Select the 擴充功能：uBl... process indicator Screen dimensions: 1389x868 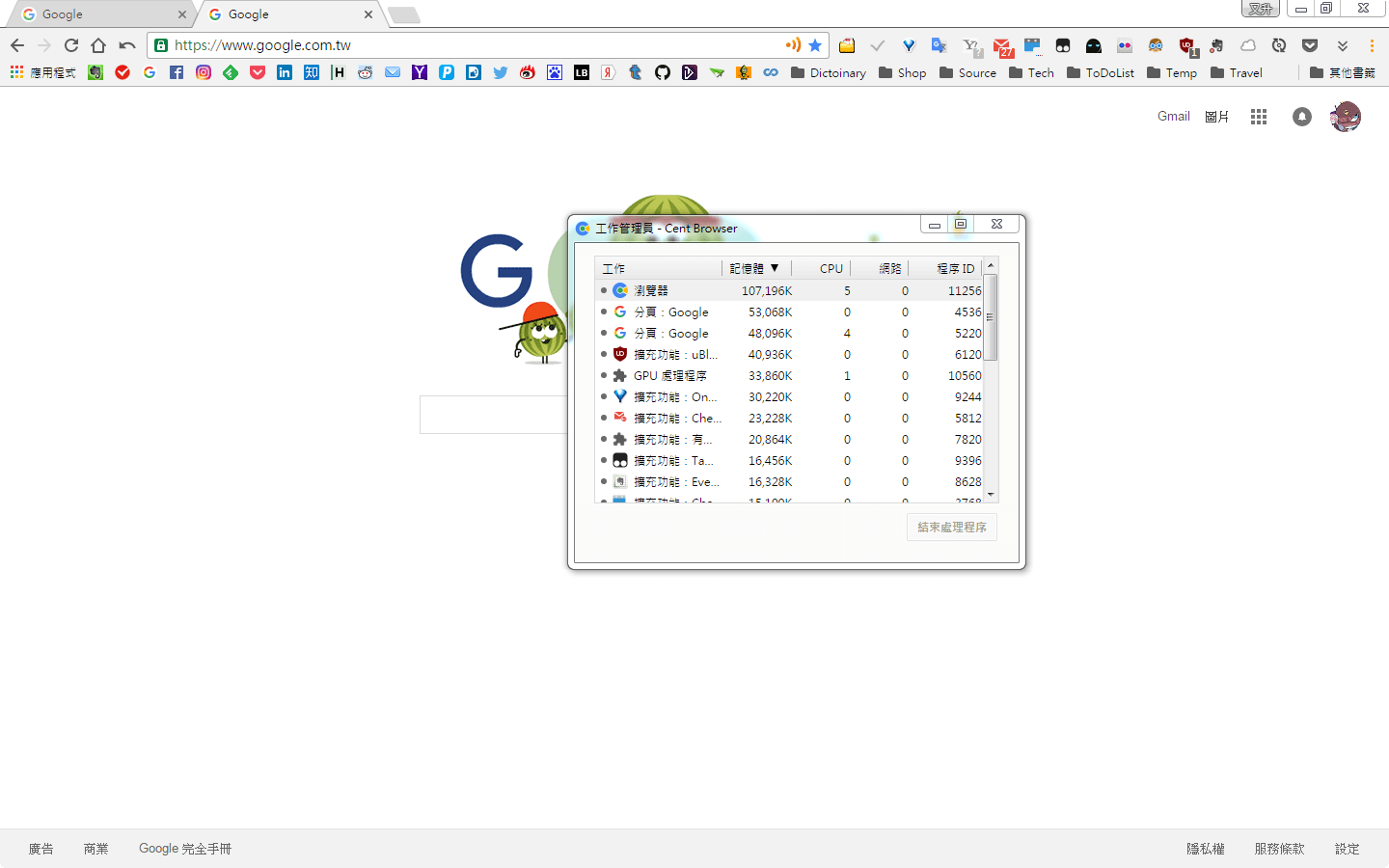pos(603,354)
